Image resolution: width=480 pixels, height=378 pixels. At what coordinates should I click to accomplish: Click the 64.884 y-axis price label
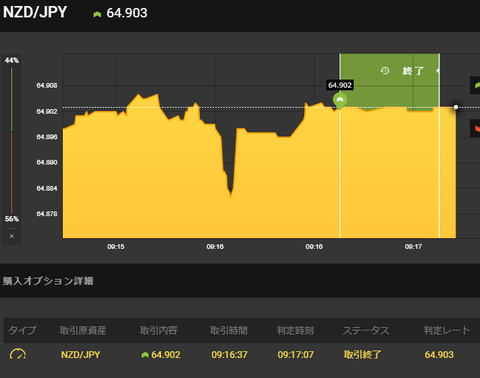pyautogui.click(x=47, y=188)
